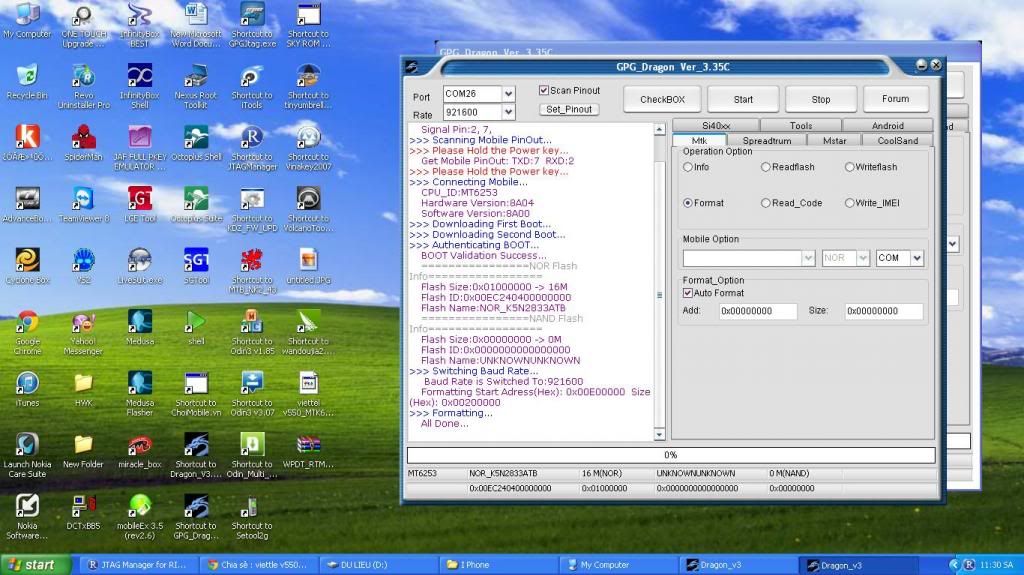Switch to JTAG Manager taskbar item
This screenshot has width=1024, height=575.
coord(137,565)
